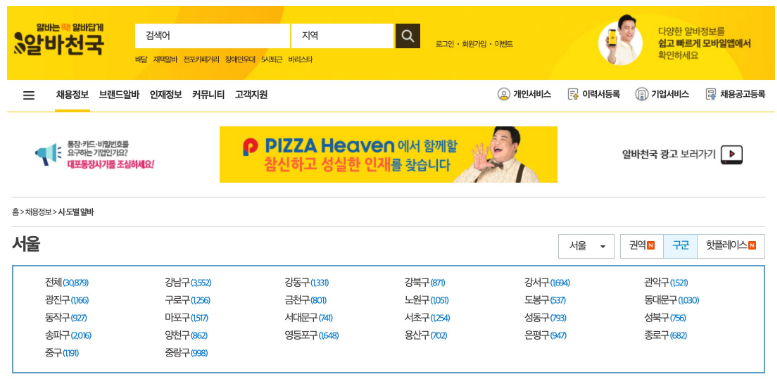Click the 배달 quick keyword

click(x=141, y=59)
